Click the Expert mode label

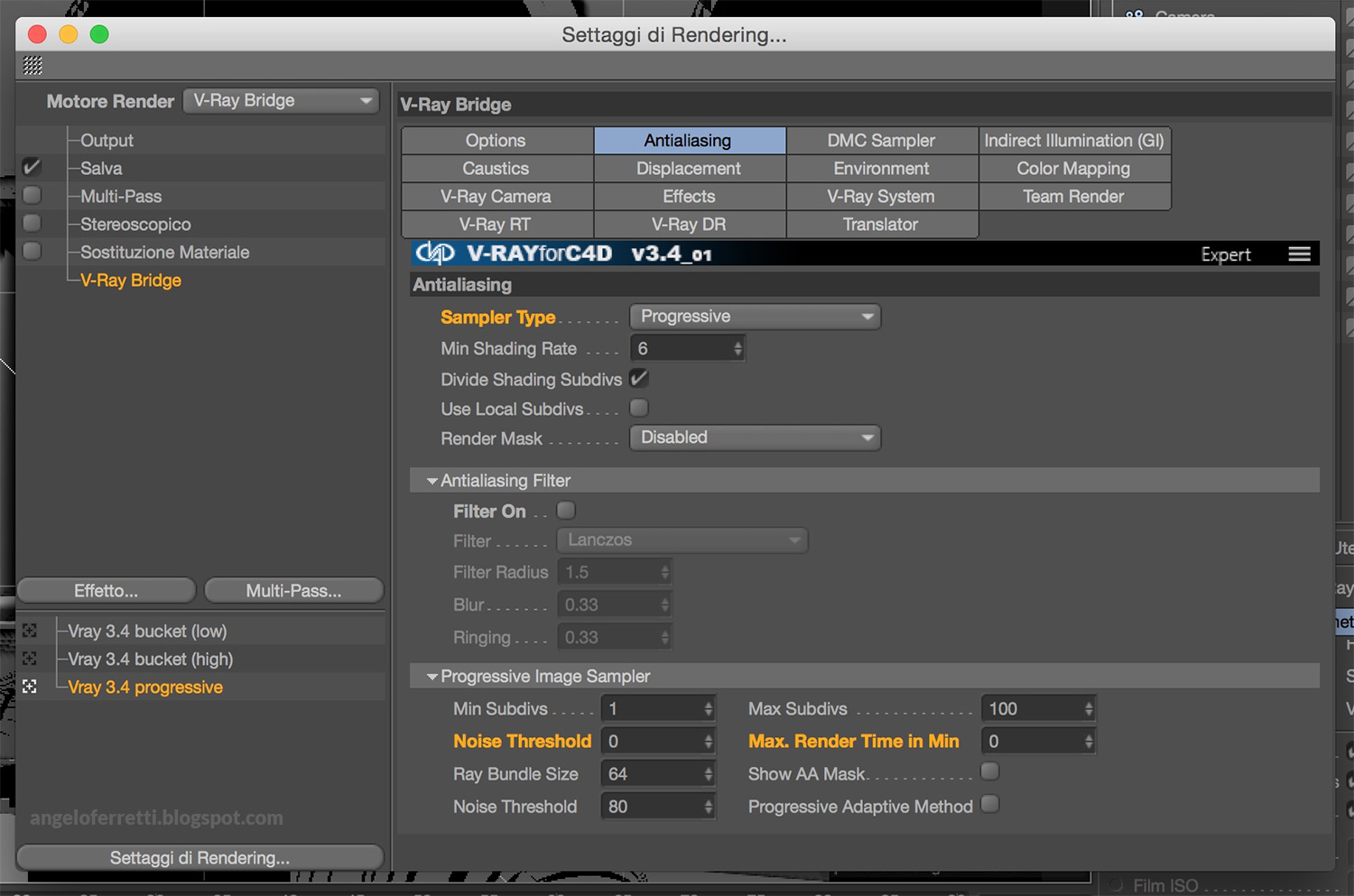point(1226,254)
